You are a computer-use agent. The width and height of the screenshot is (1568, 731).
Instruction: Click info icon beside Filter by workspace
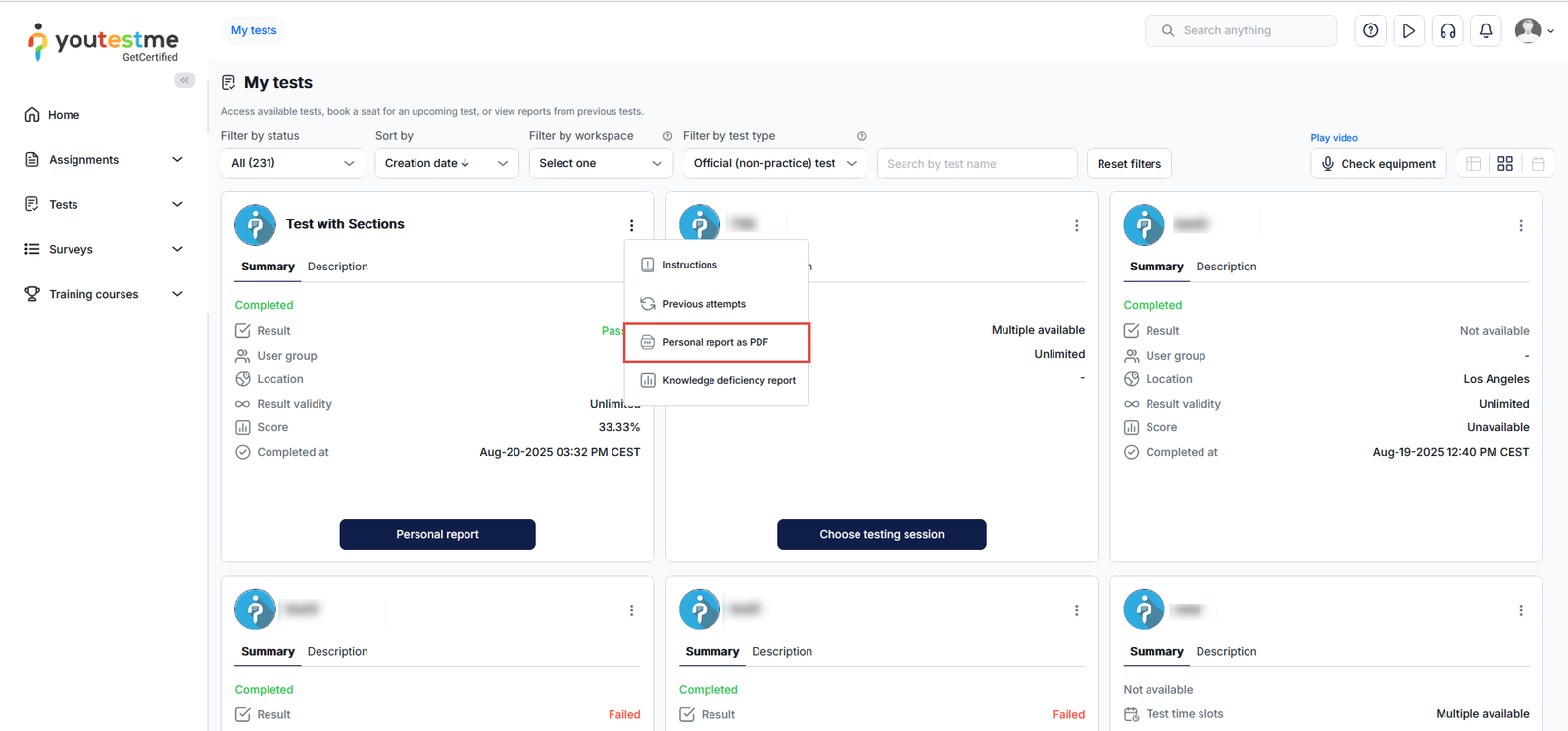click(x=667, y=136)
